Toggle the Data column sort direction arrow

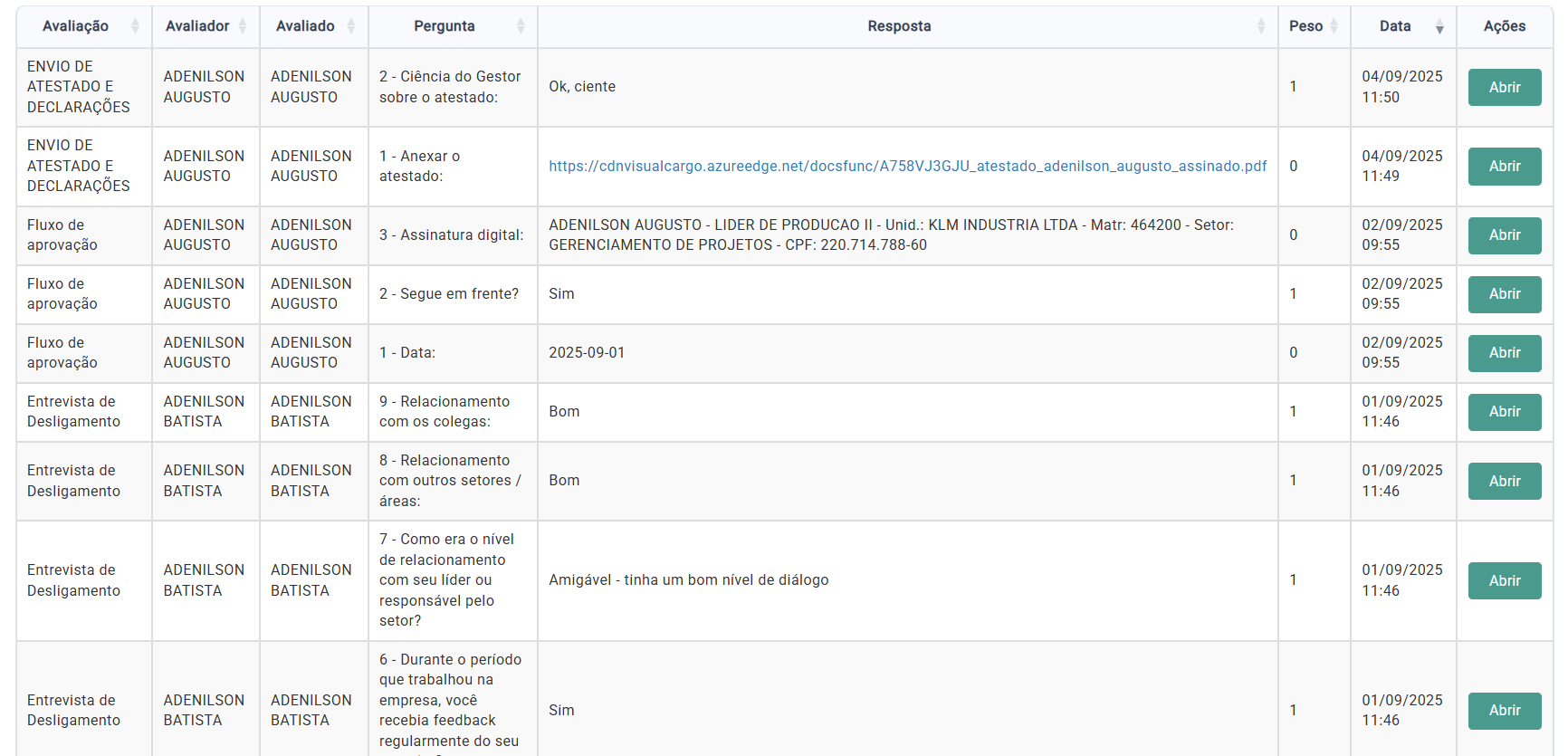1439,27
